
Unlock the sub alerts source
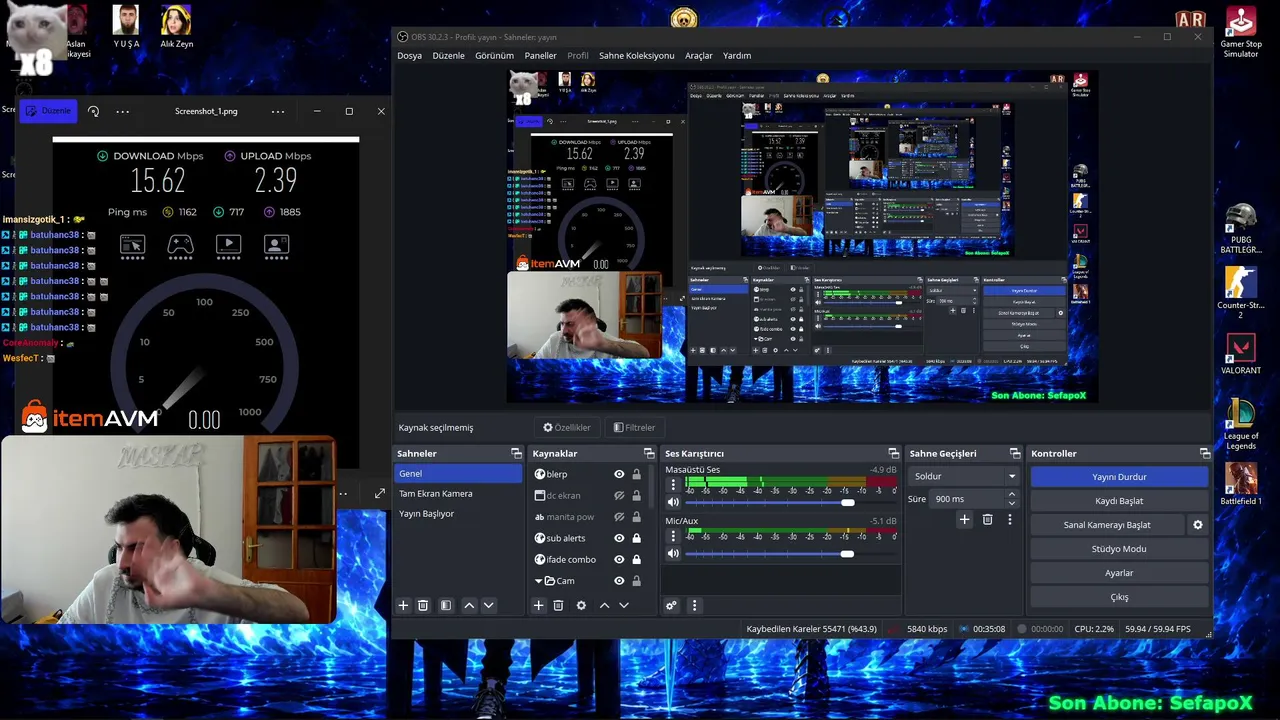(x=636, y=538)
